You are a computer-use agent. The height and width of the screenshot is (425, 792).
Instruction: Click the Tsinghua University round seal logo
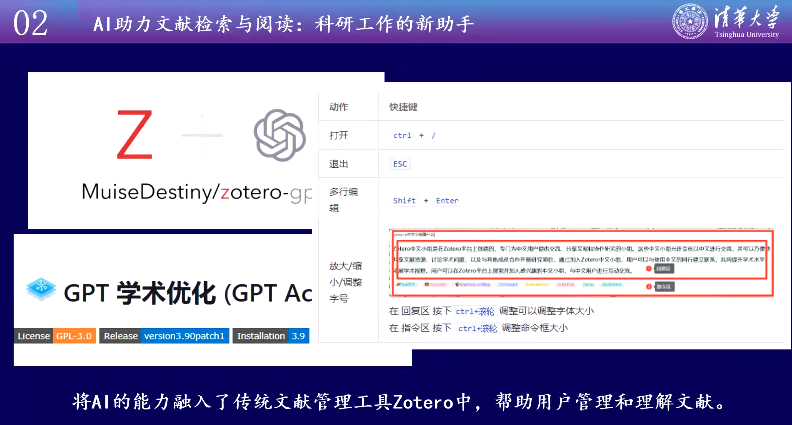pos(690,21)
